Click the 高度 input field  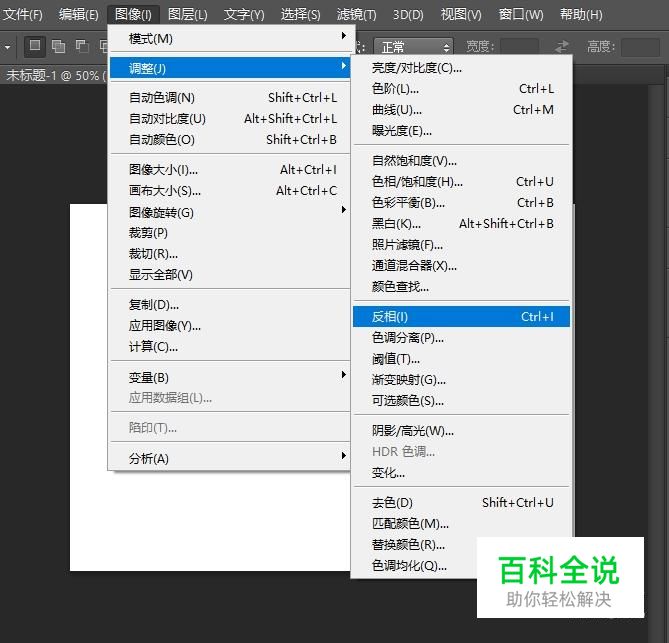point(640,47)
